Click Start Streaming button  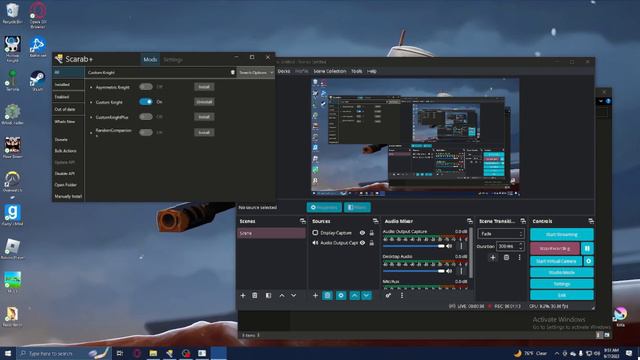click(562, 235)
